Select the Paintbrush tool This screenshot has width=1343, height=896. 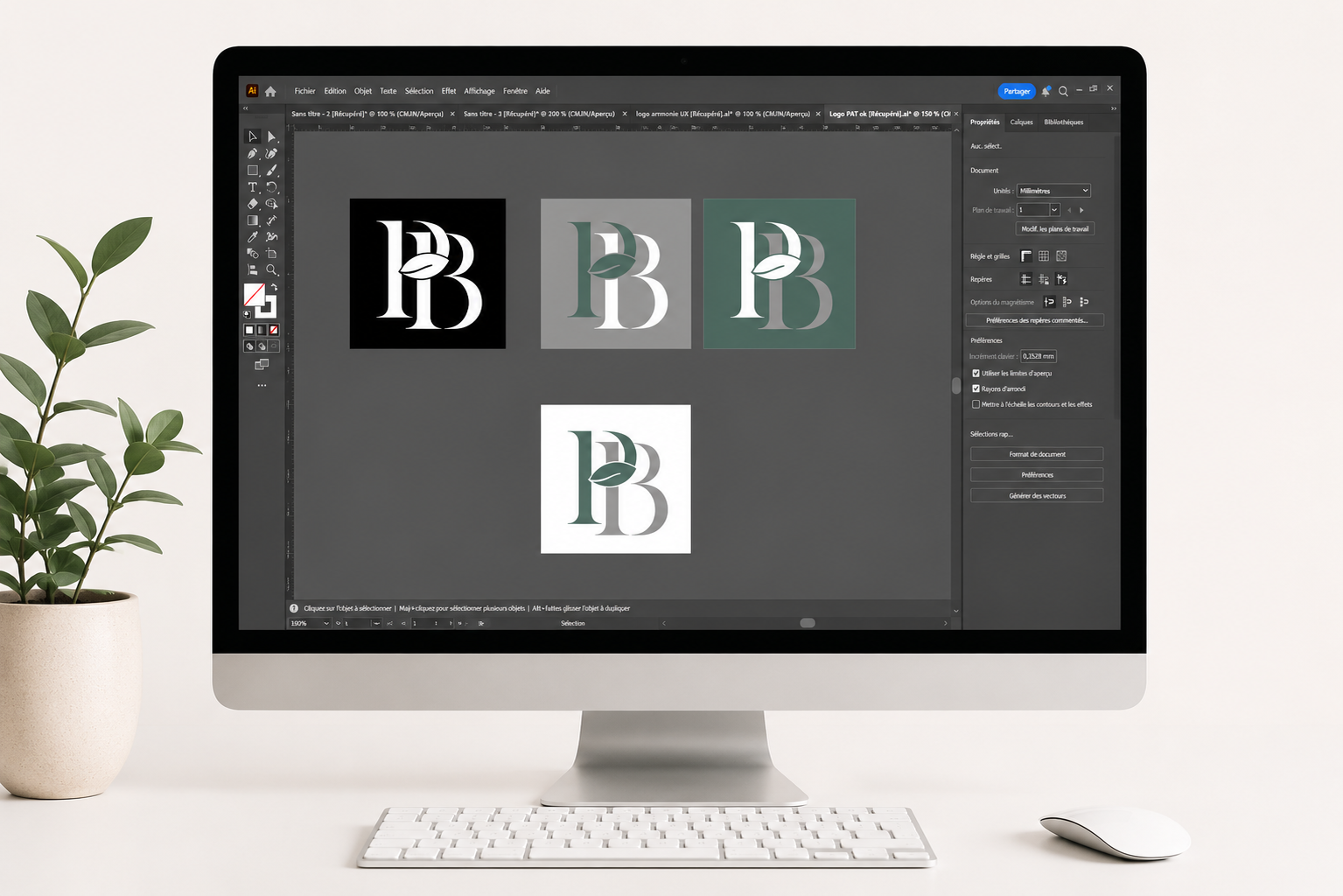click(272, 171)
